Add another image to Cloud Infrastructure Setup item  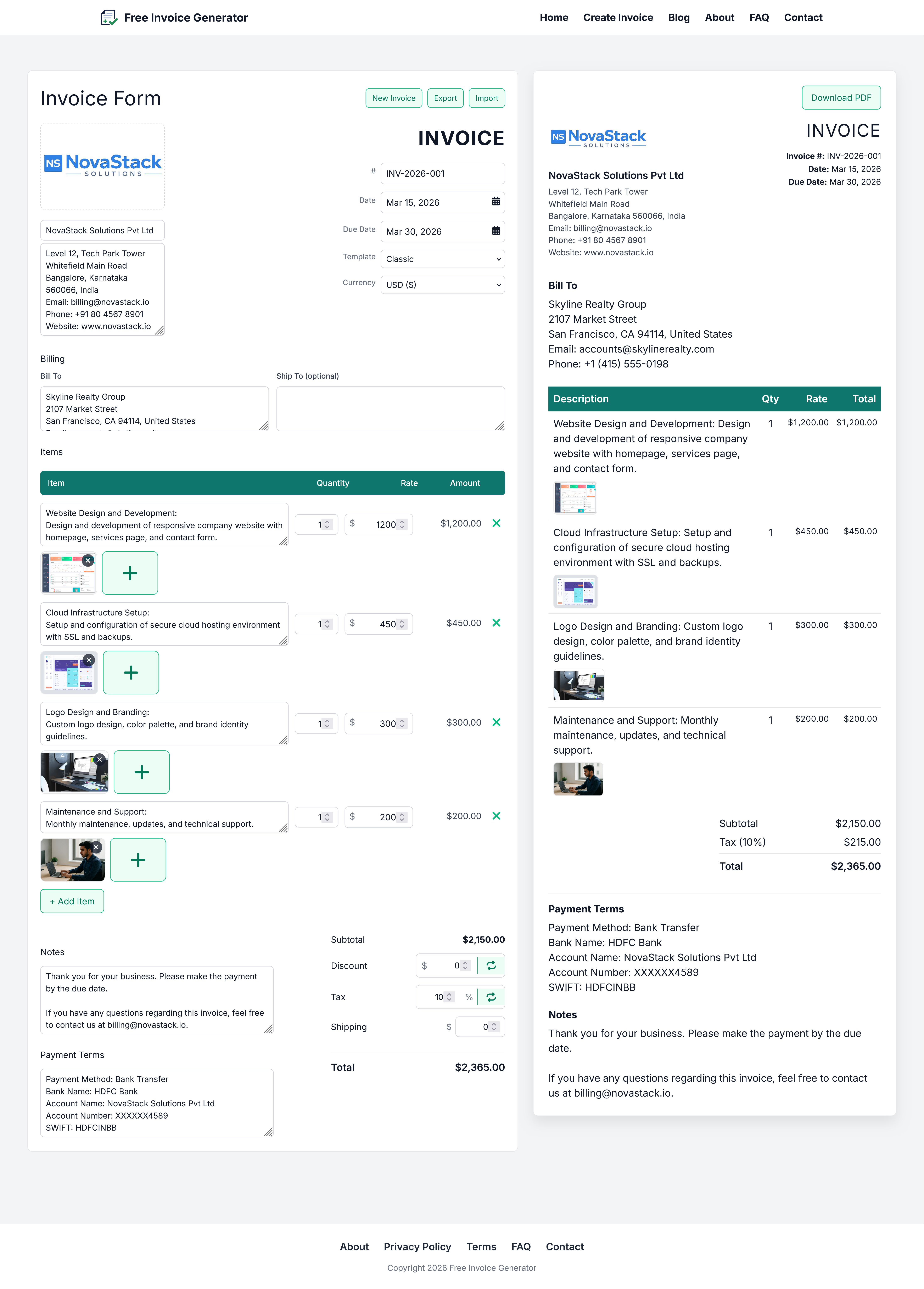point(131,672)
